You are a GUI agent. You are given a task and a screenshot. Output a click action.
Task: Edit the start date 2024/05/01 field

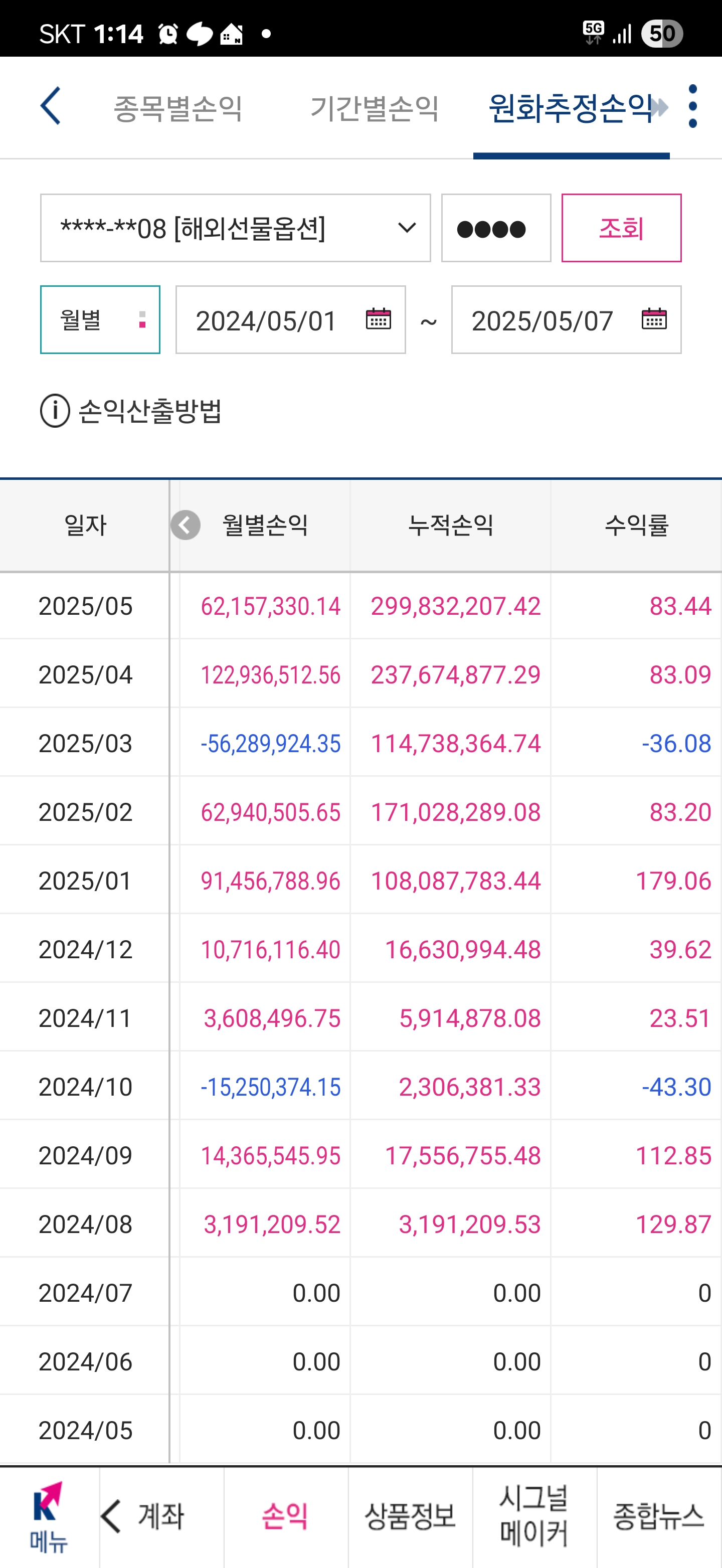pyautogui.click(x=291, y=319)
